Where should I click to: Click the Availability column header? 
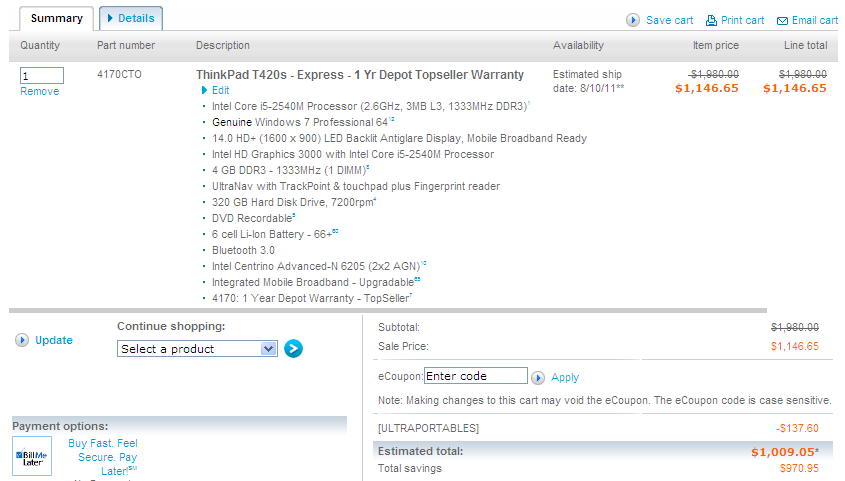click(x=578, y=46)
